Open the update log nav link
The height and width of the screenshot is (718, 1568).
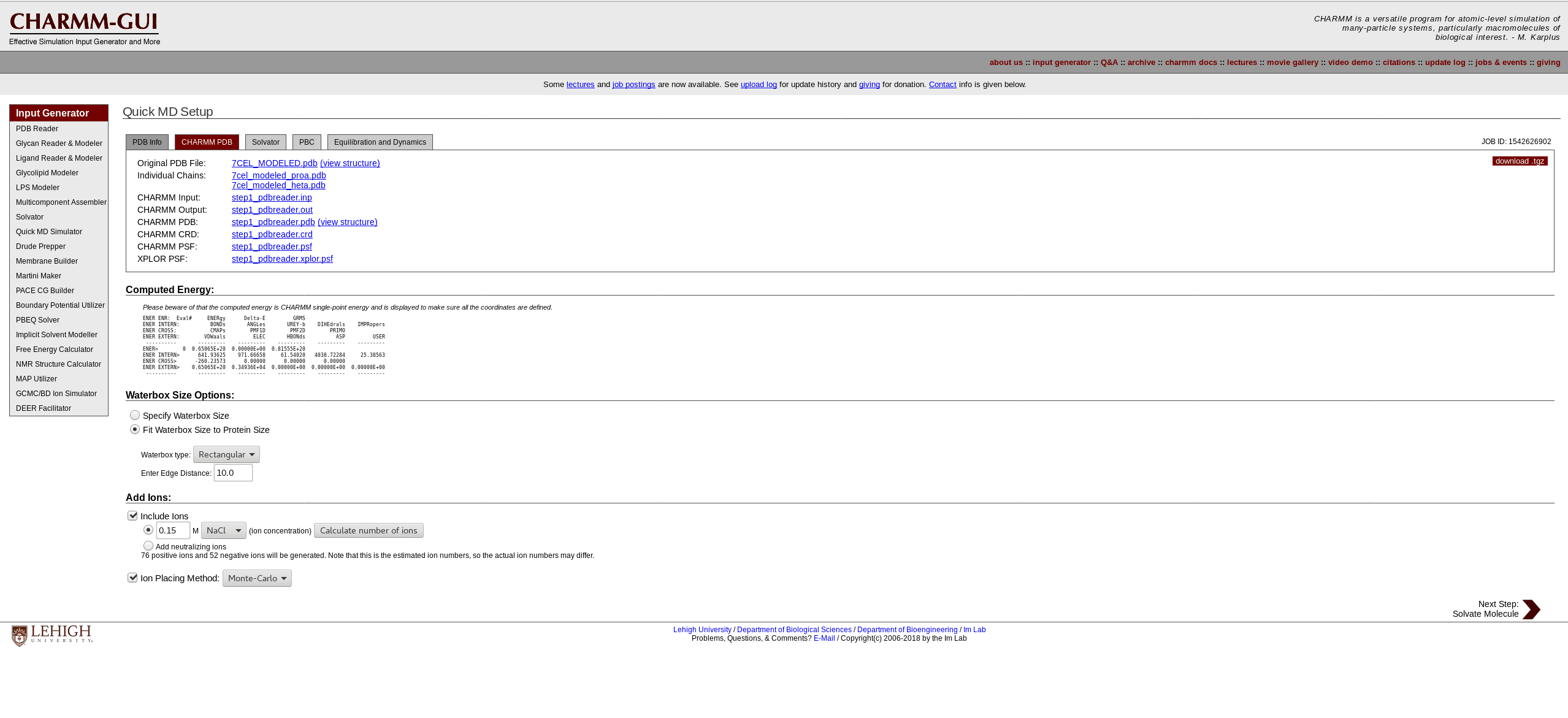(1445, 63)
